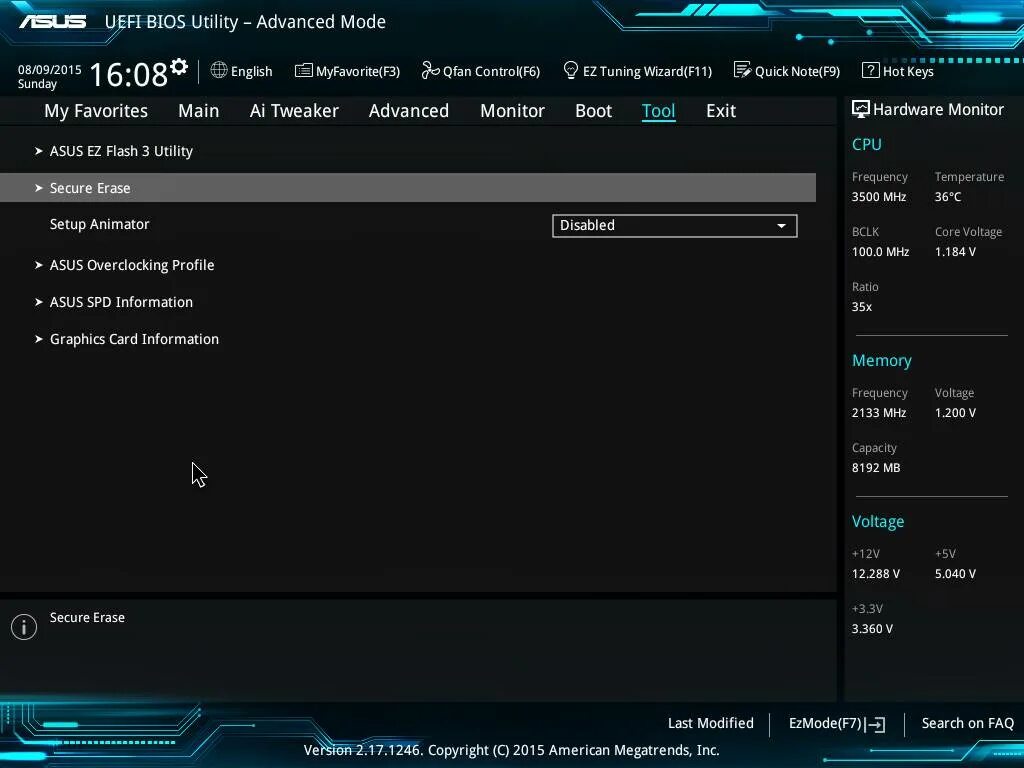Image resolution: width=1024 pixels, height=768 pixels.
Task: Launch EZ Tuning Wizard lightbulb icon
Action: 570,70
